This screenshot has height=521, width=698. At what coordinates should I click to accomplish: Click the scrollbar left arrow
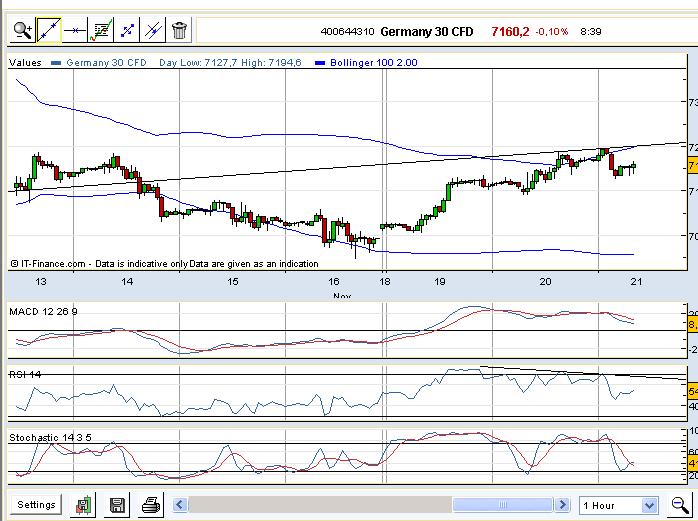180,505
